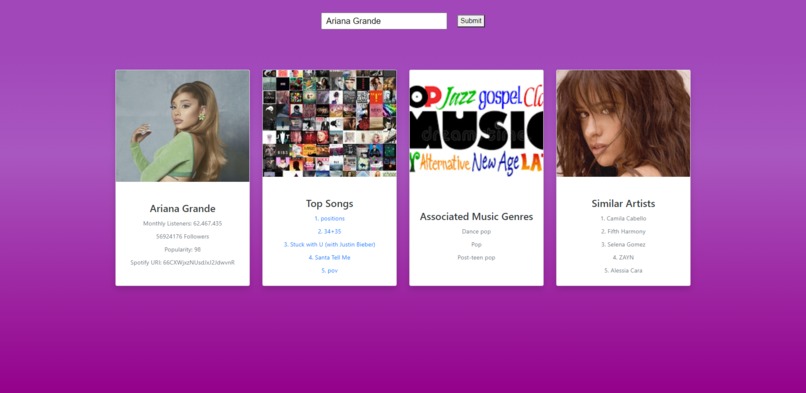This screenshot has height=393, width=806.
Task: Open the album covers collage image
Action: (329, 123)
